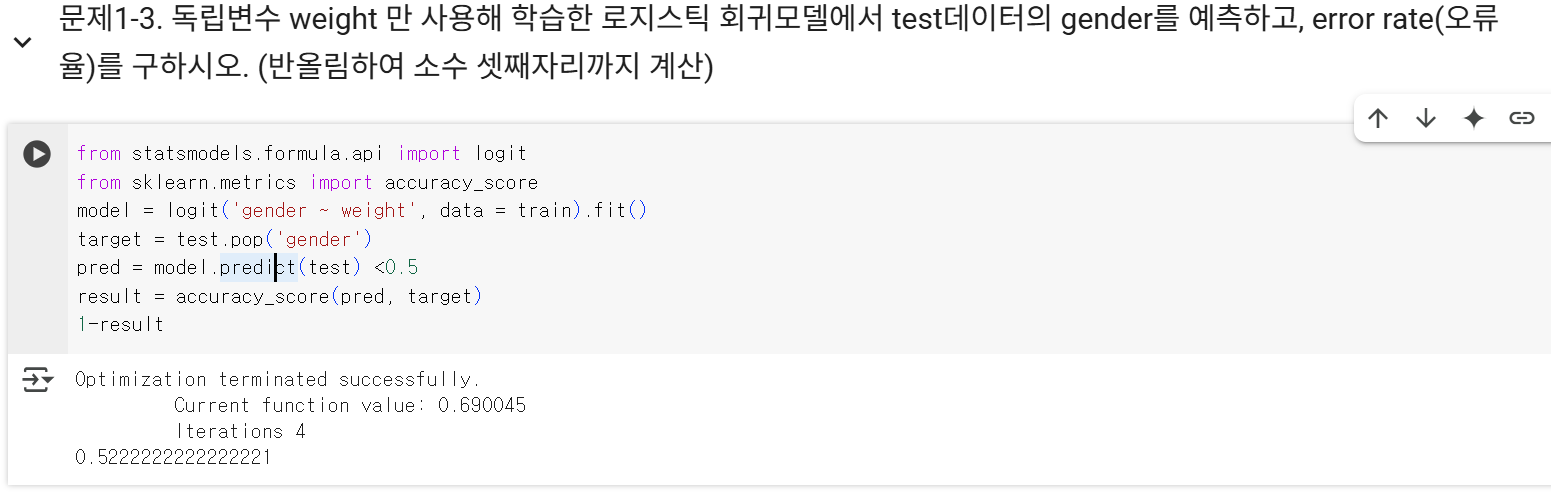Click the final 1-result code line

click(120, 324)
